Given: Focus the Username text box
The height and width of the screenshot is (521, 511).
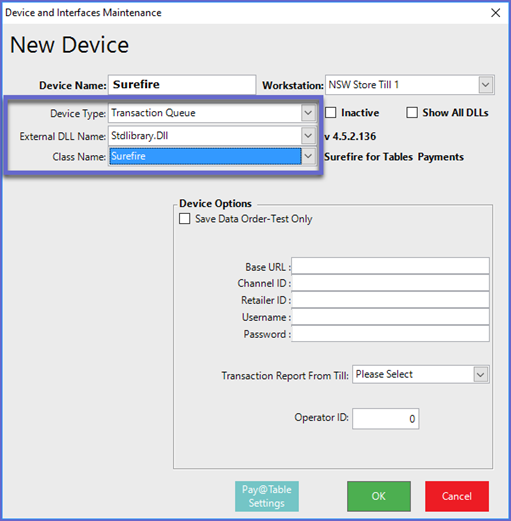Looking at the screenshot, I should tap(390, 317).
